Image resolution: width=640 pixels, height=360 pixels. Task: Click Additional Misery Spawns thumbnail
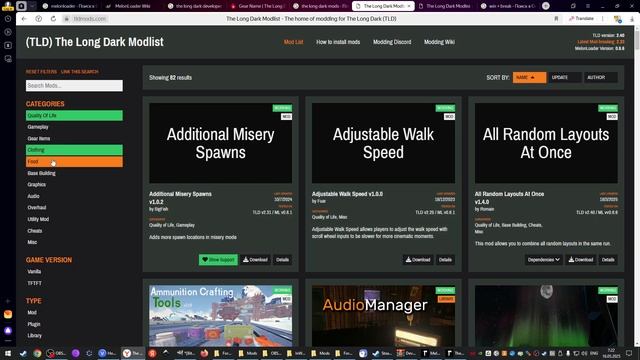tap(220, 143)
